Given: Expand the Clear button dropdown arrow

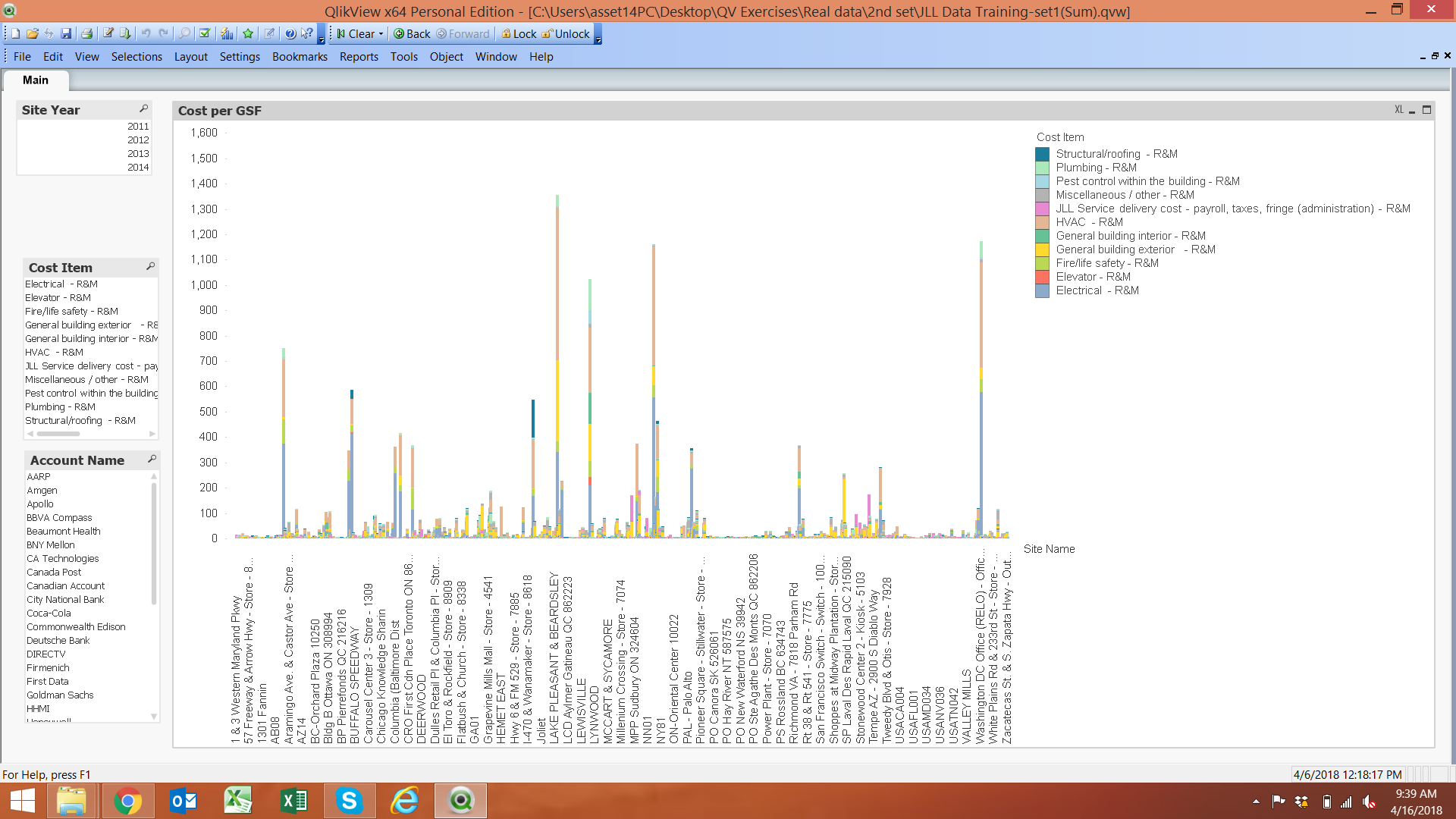Looking at the screenshot, I should pos(381,34).
